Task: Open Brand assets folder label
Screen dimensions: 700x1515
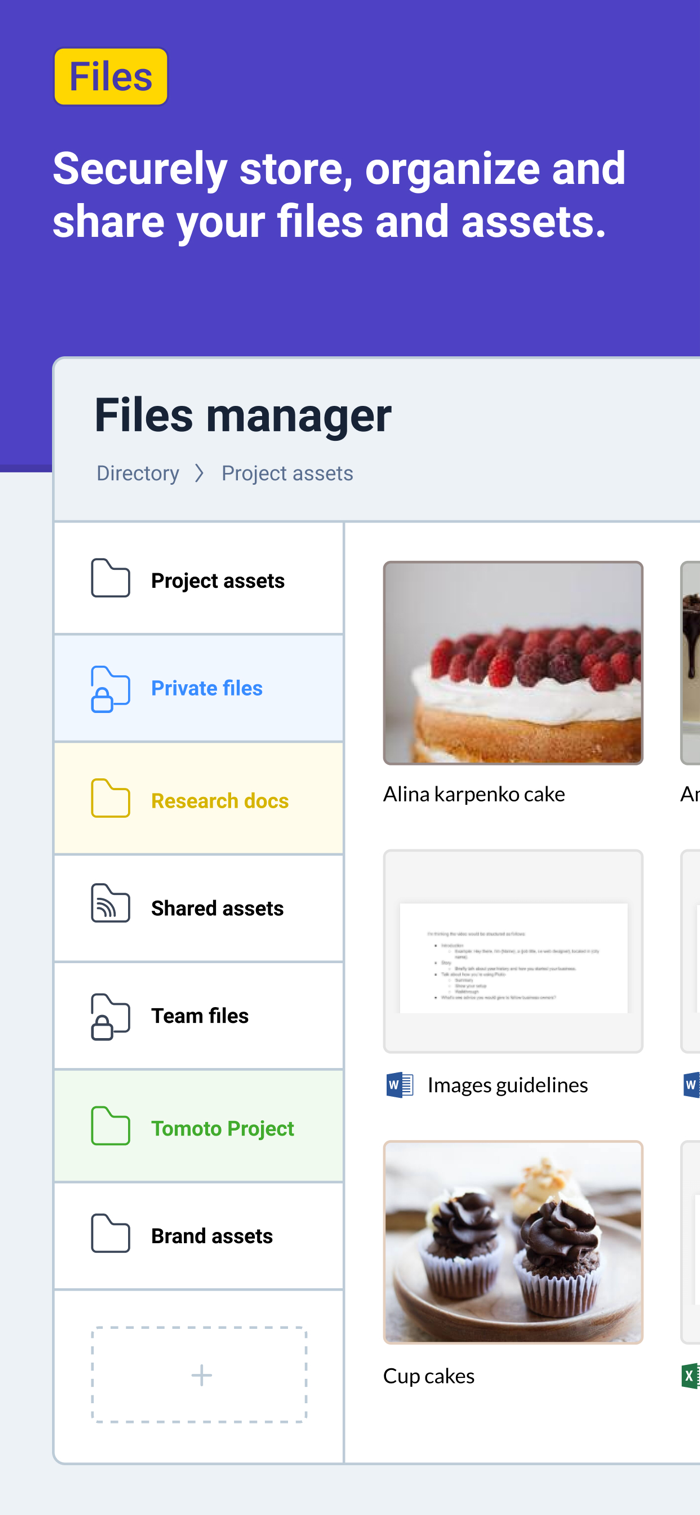Action: point(212,1236)
